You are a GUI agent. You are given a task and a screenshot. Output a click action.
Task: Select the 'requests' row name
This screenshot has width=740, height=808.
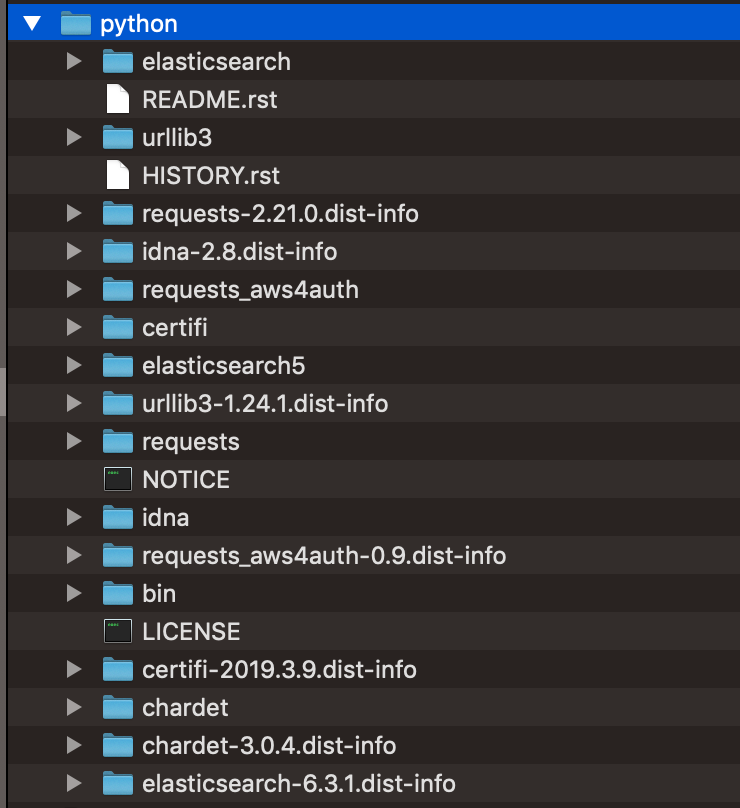[x=191, y=443]
